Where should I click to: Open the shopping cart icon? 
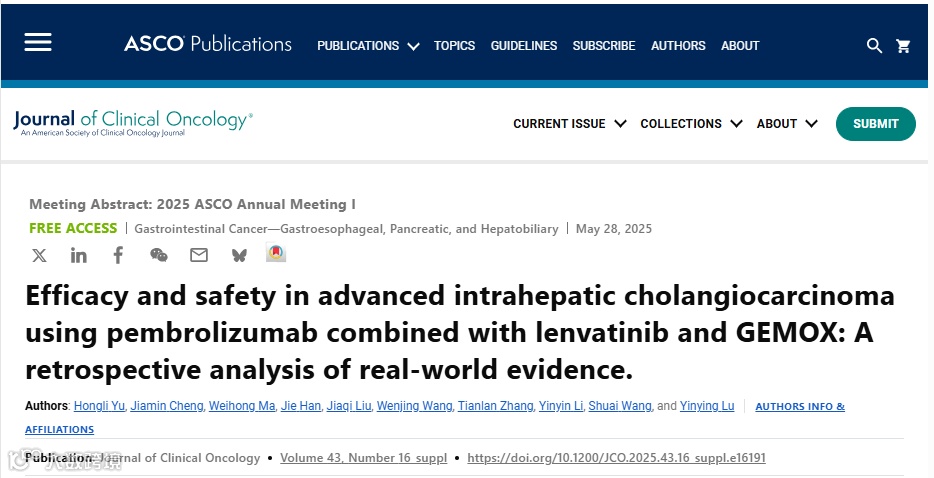(x=903, y=46)
